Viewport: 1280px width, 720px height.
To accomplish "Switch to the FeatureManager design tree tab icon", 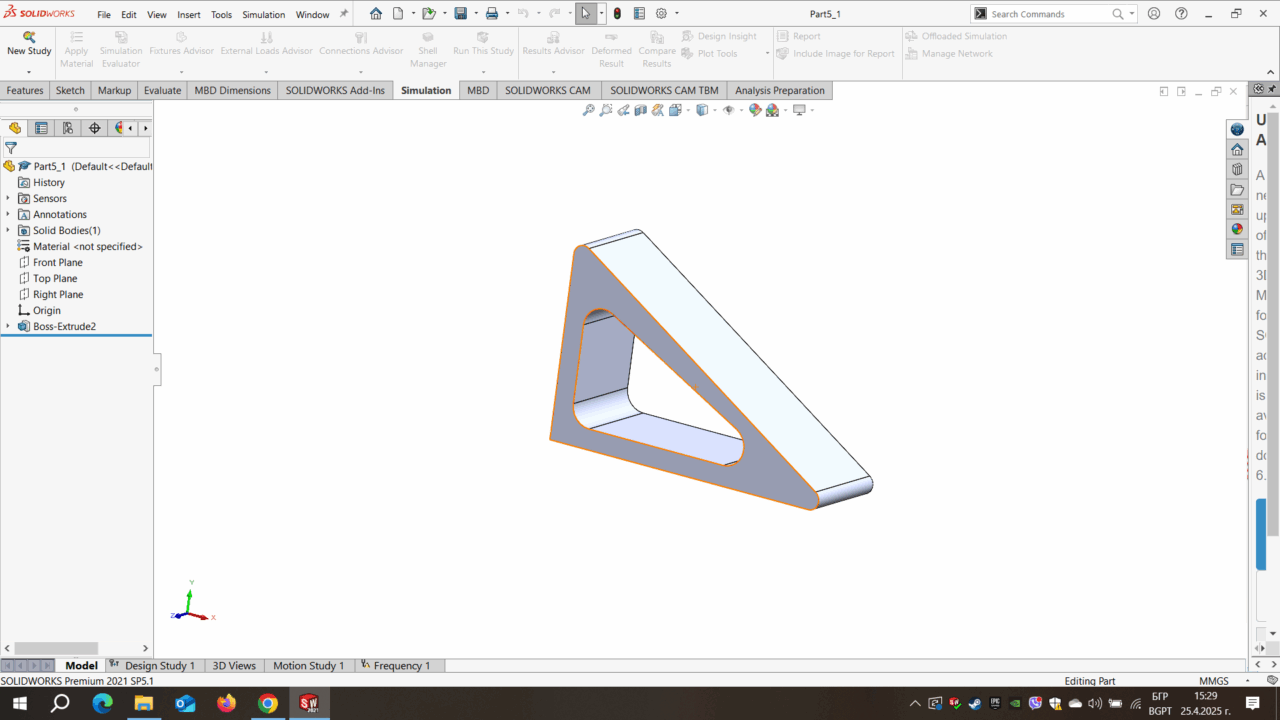I will [15, 128].
